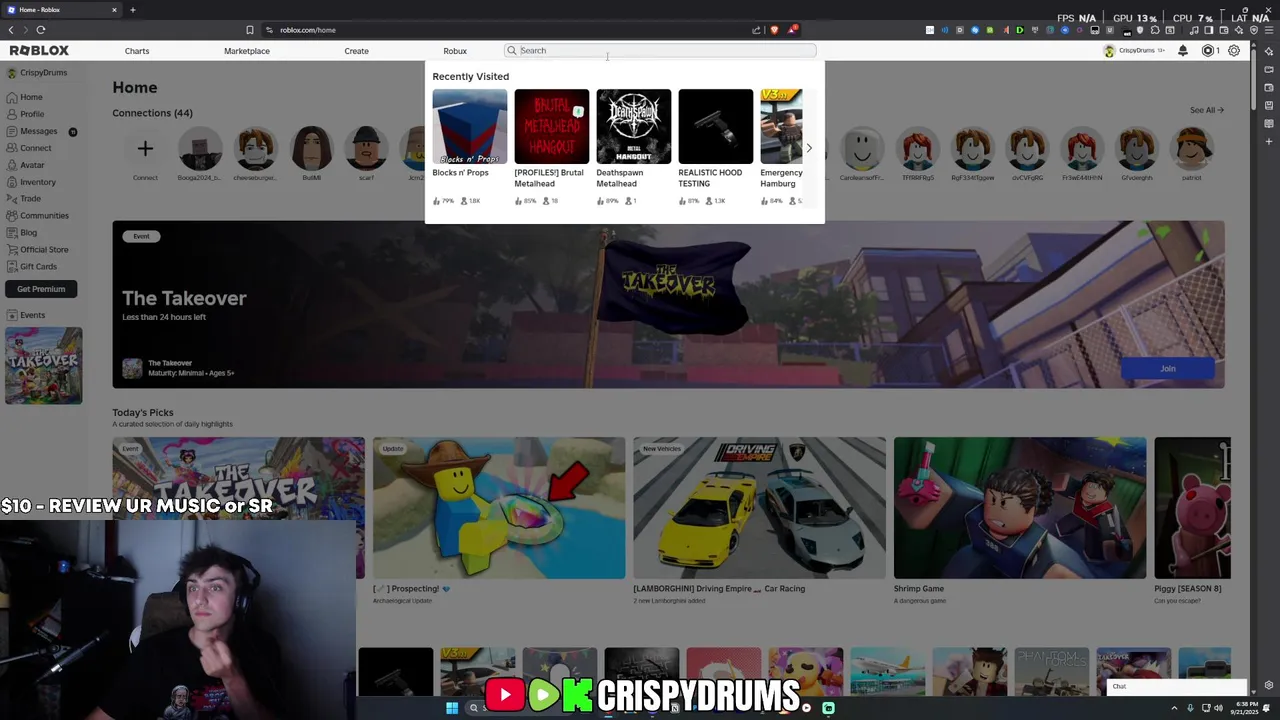Open the browser extensions puzzle icon
Image resolution: width=1280 pixels, height=720 pixels.
(1155, 30)
